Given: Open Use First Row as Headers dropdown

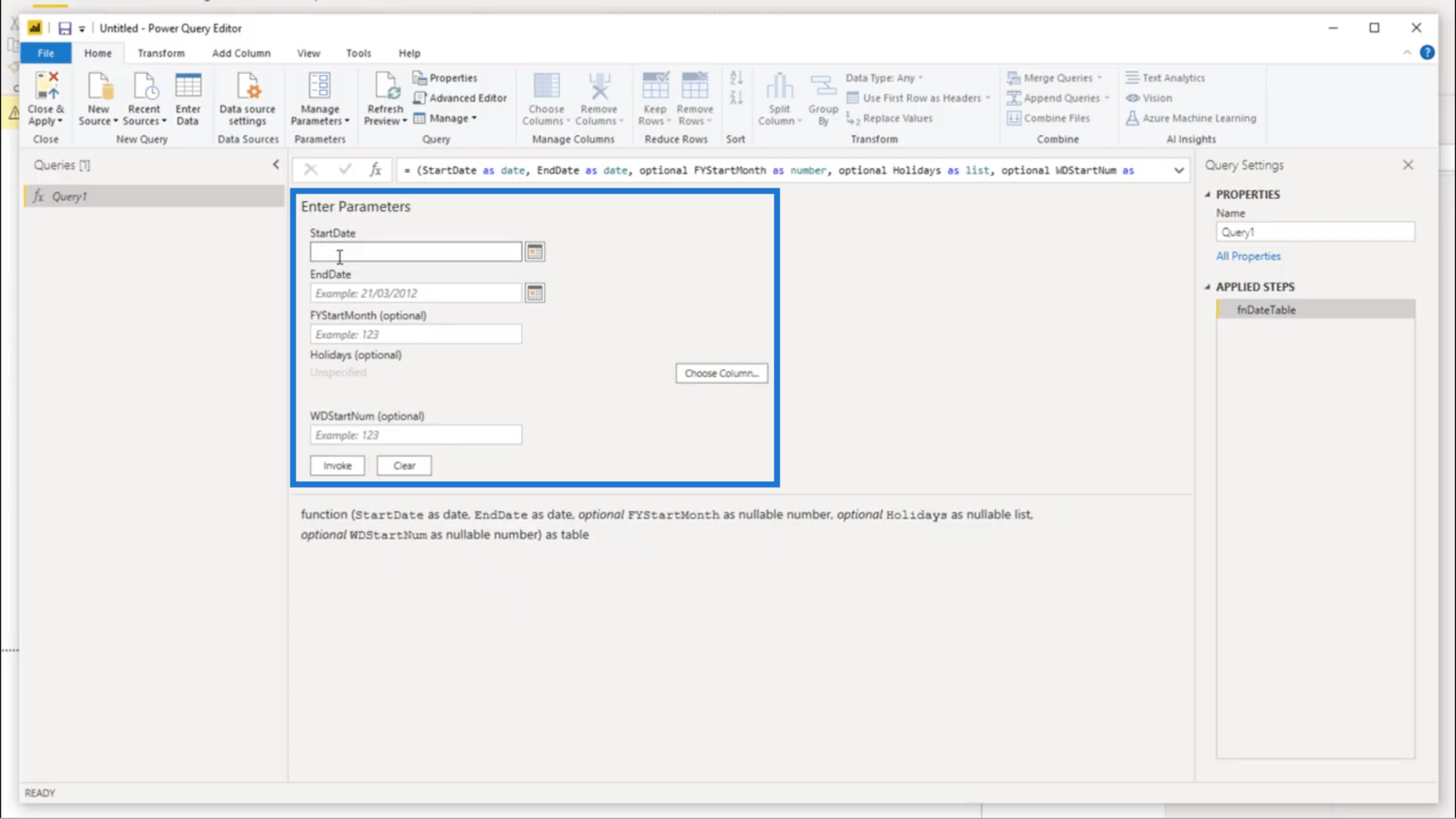Looking at the screenshot, I should tap(919, 98).
